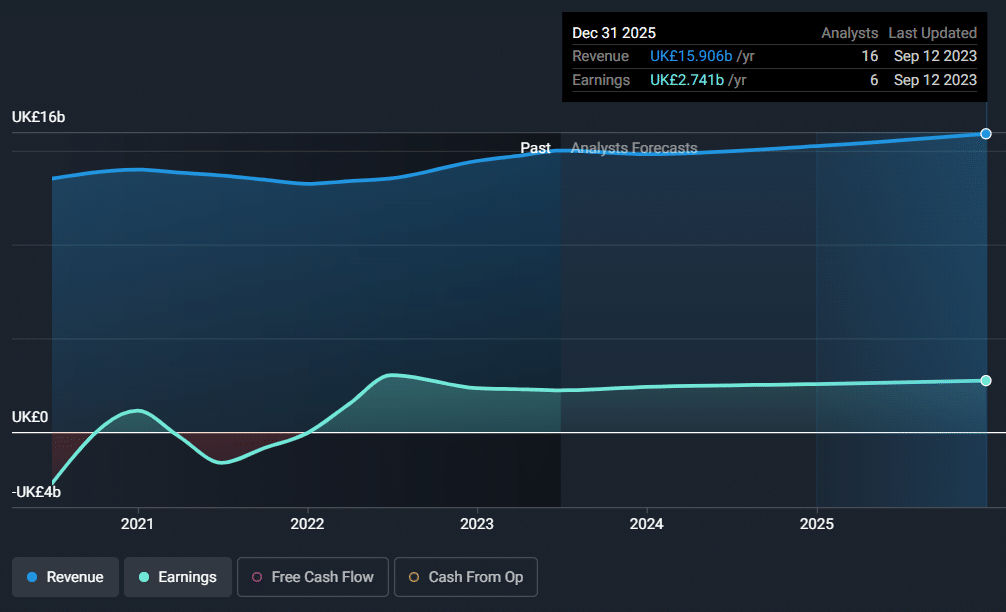Enable the Free Cash Flow series
Image resolution: width=1006 pixels, height=612 pixels.
pyautogui.click(x=312, y=577)
